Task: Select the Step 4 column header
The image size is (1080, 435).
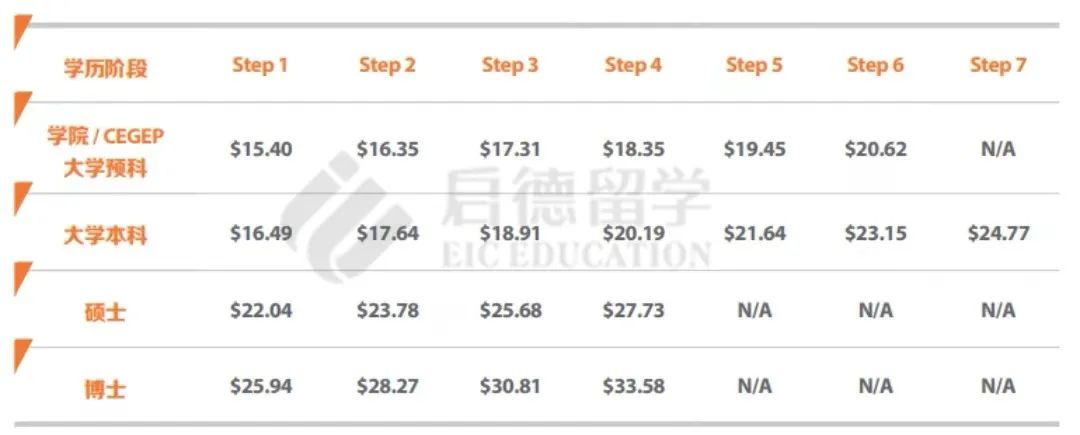Action: coord(633,66)
